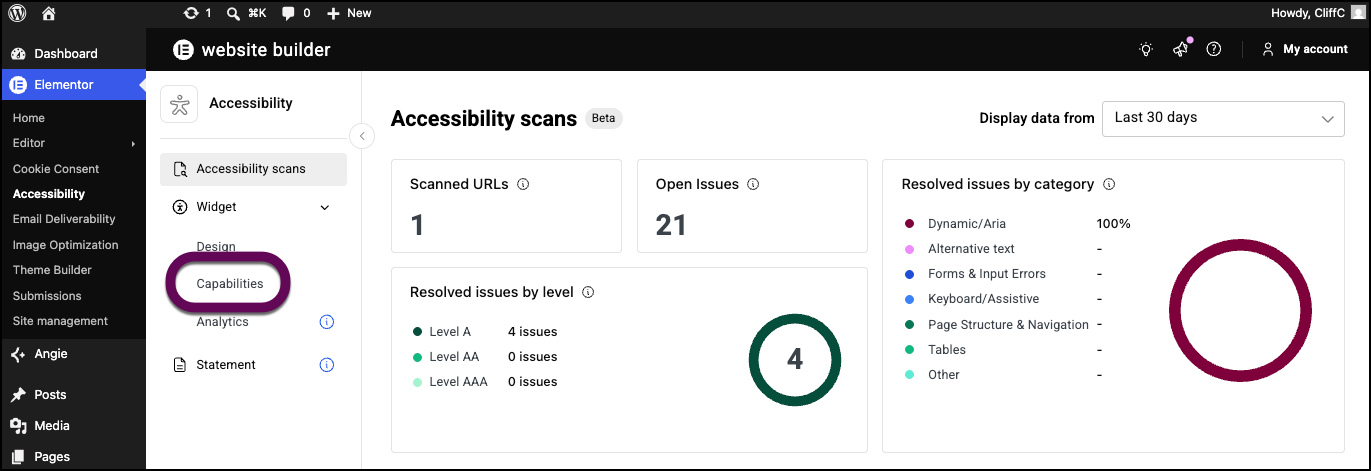
Task: Click info icon beside Resolved issues by category
Action: point(1108,184)
